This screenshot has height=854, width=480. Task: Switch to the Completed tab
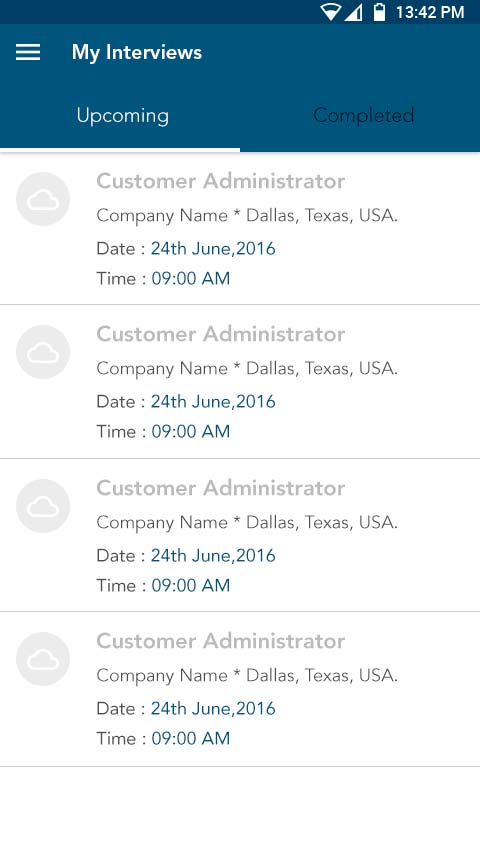(363, 115)
